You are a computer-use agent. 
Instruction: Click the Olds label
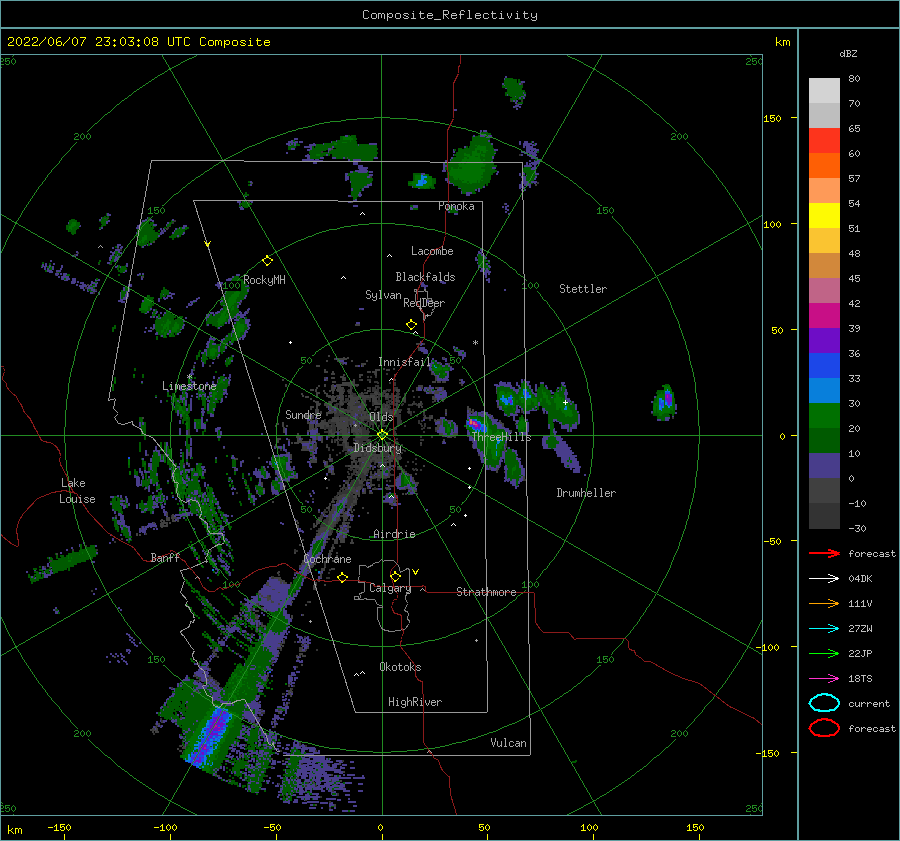(381, 417)
